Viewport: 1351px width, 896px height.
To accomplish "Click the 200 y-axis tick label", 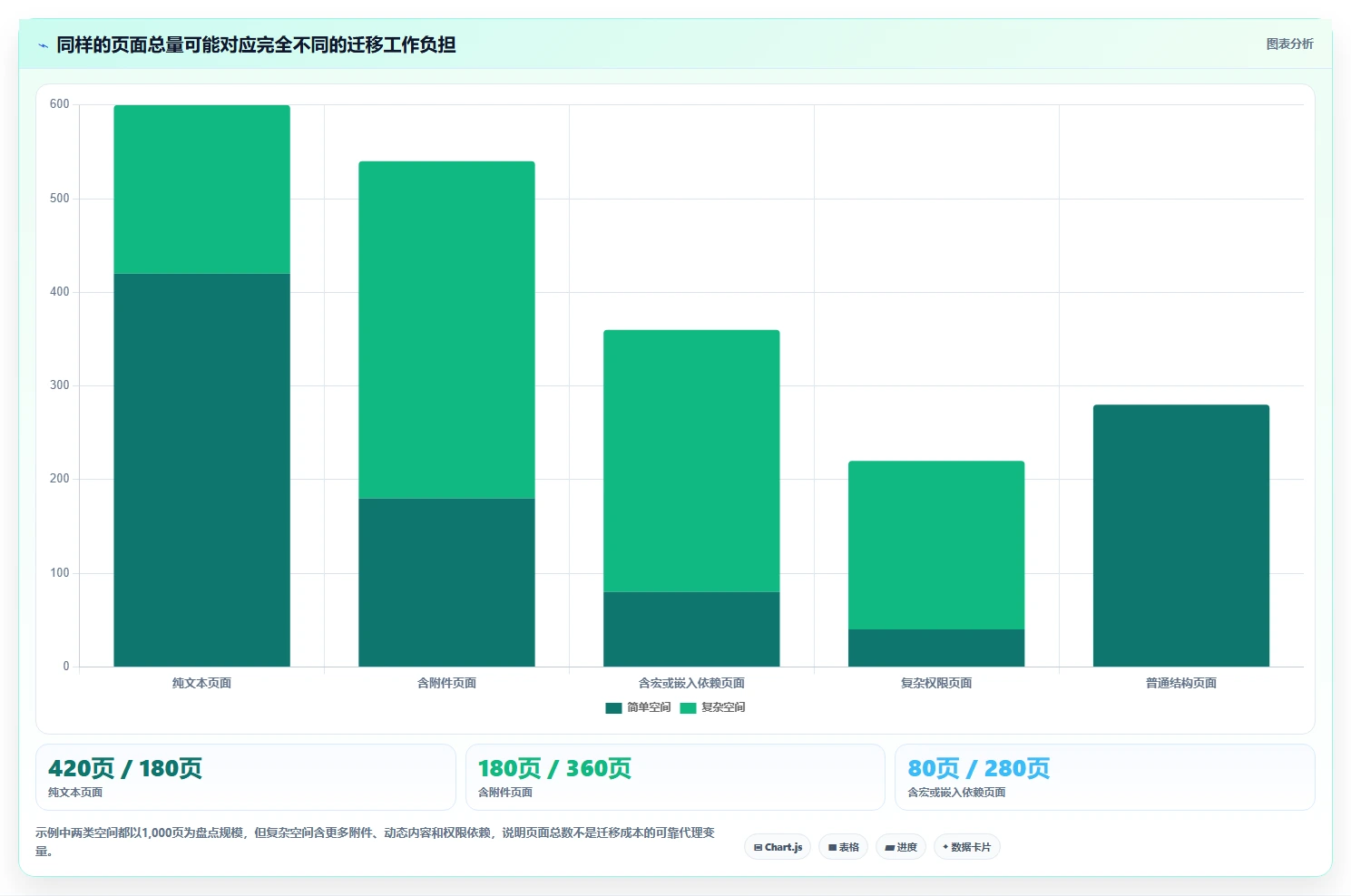I will pos(60,479).
